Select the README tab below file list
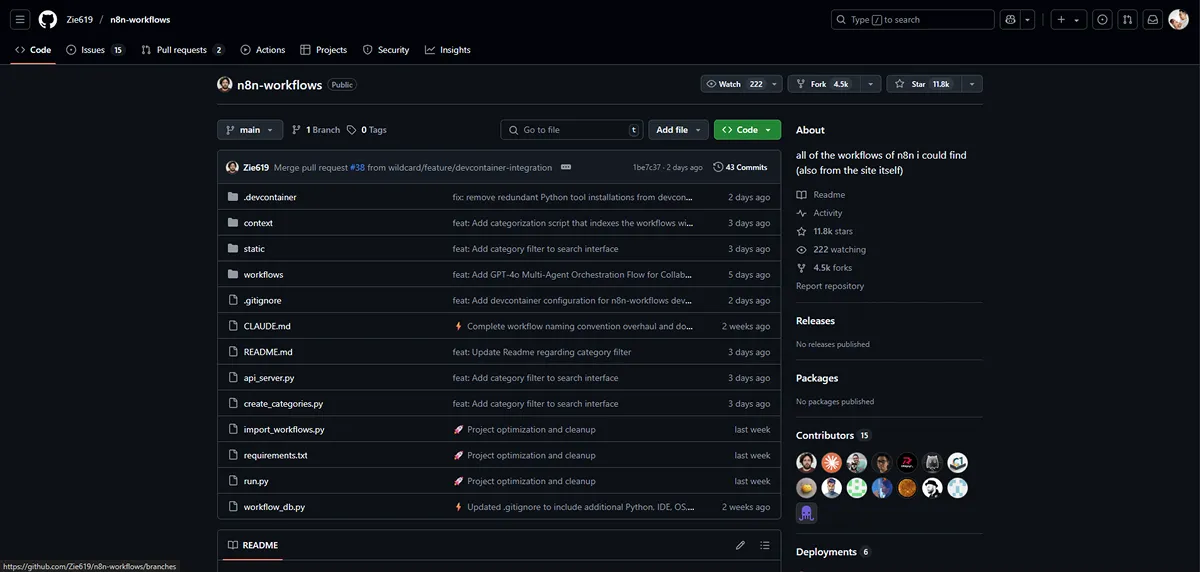The width and height of the screenshot is (1200, 573). coord(253,545)
